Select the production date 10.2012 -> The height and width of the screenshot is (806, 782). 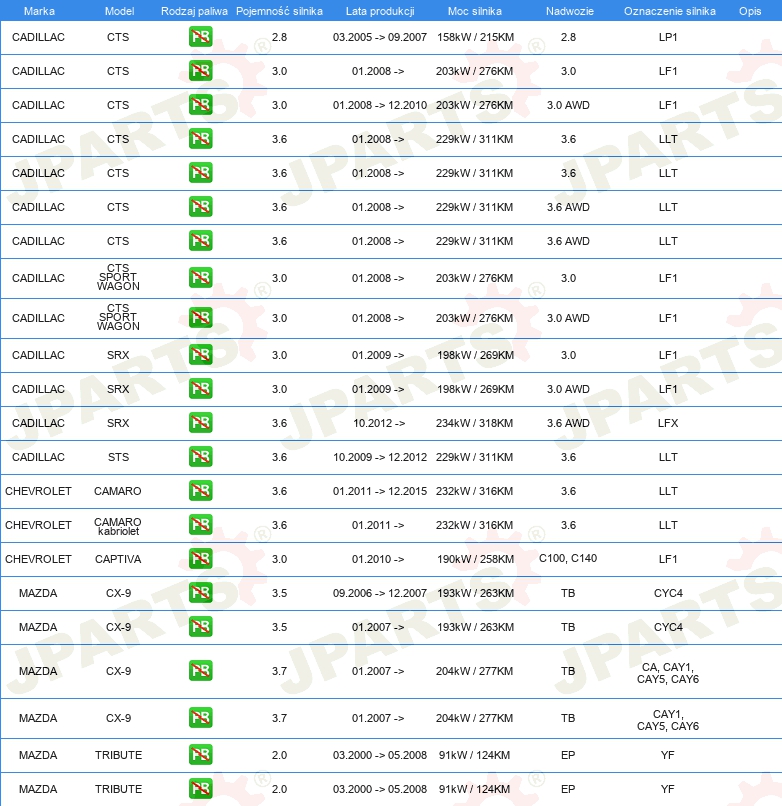click(x=379, y=423)
